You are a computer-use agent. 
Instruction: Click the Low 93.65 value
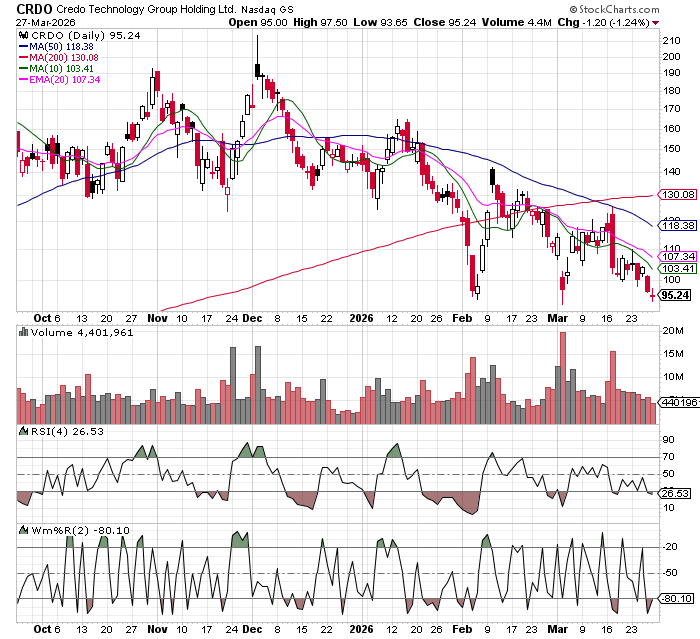click(380, 22)
